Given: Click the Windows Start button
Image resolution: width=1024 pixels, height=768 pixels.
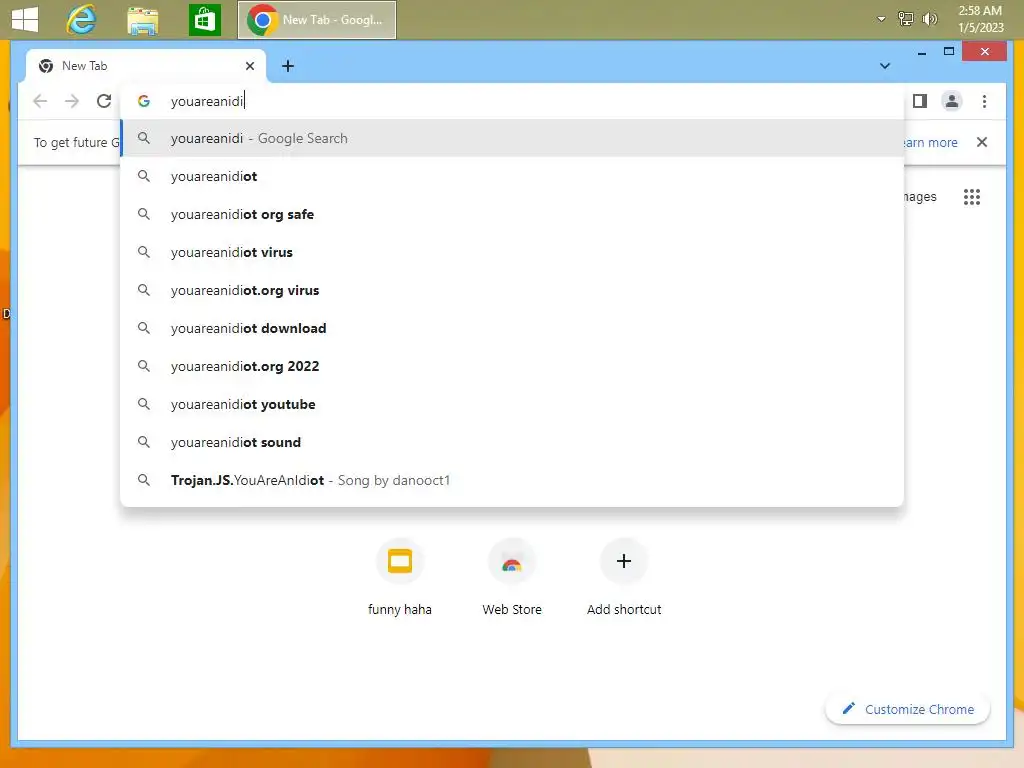Looking at the screenshot, I should pos(25,20).
